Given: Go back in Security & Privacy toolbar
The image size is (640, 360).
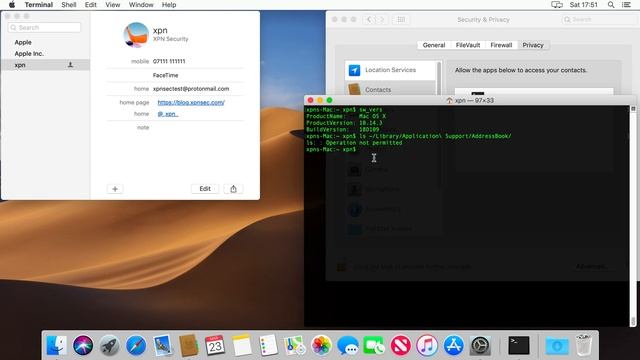Looking at the screenshot, I should [x=369, y=20].
